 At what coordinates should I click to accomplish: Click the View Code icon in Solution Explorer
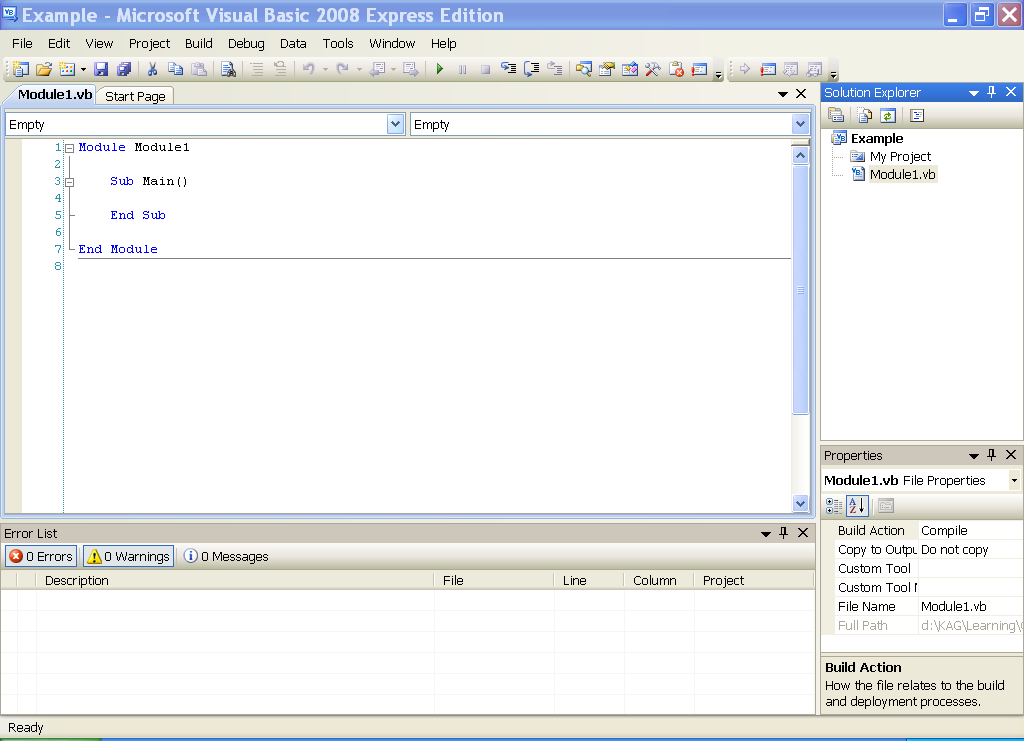(917, 116)
